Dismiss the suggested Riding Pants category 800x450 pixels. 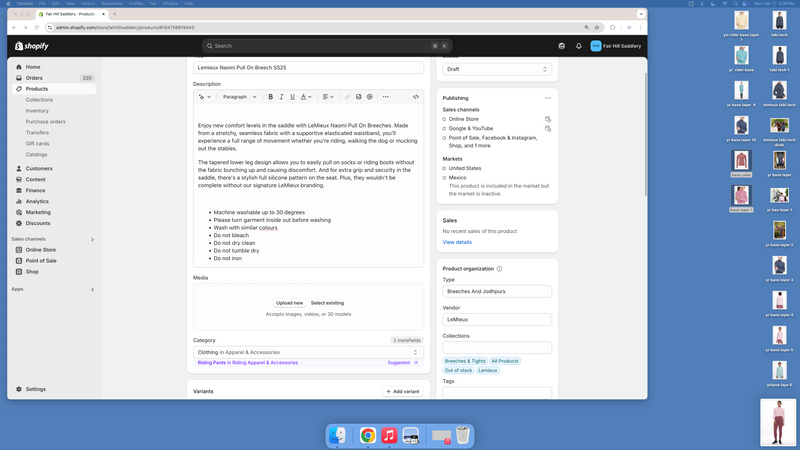pyautogui.click(x=416, y=363)
